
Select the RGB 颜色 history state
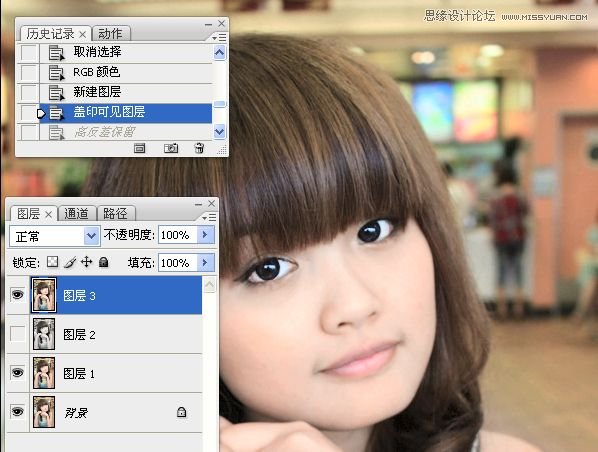tap(126, 72)
